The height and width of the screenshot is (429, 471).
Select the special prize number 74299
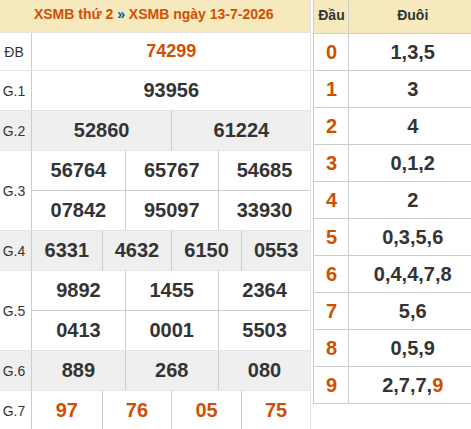click(x=171, y=51)
